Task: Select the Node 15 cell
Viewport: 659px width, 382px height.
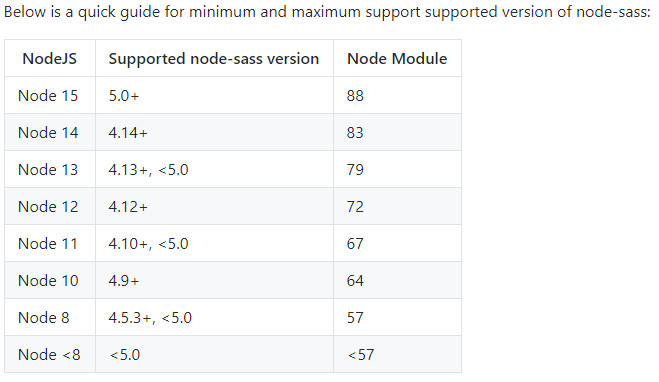Action: [x=48, y=95]
